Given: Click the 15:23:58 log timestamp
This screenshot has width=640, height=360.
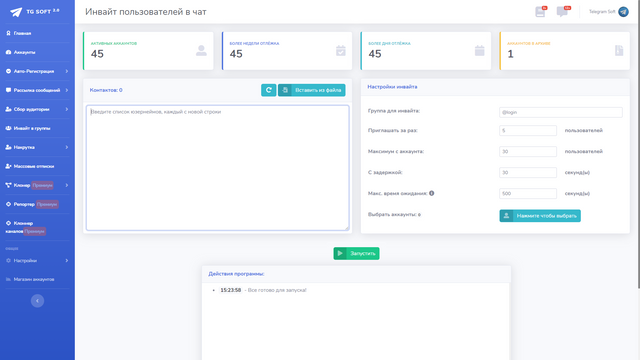Looking at the screenshot, I should click(x=231, y=290).
